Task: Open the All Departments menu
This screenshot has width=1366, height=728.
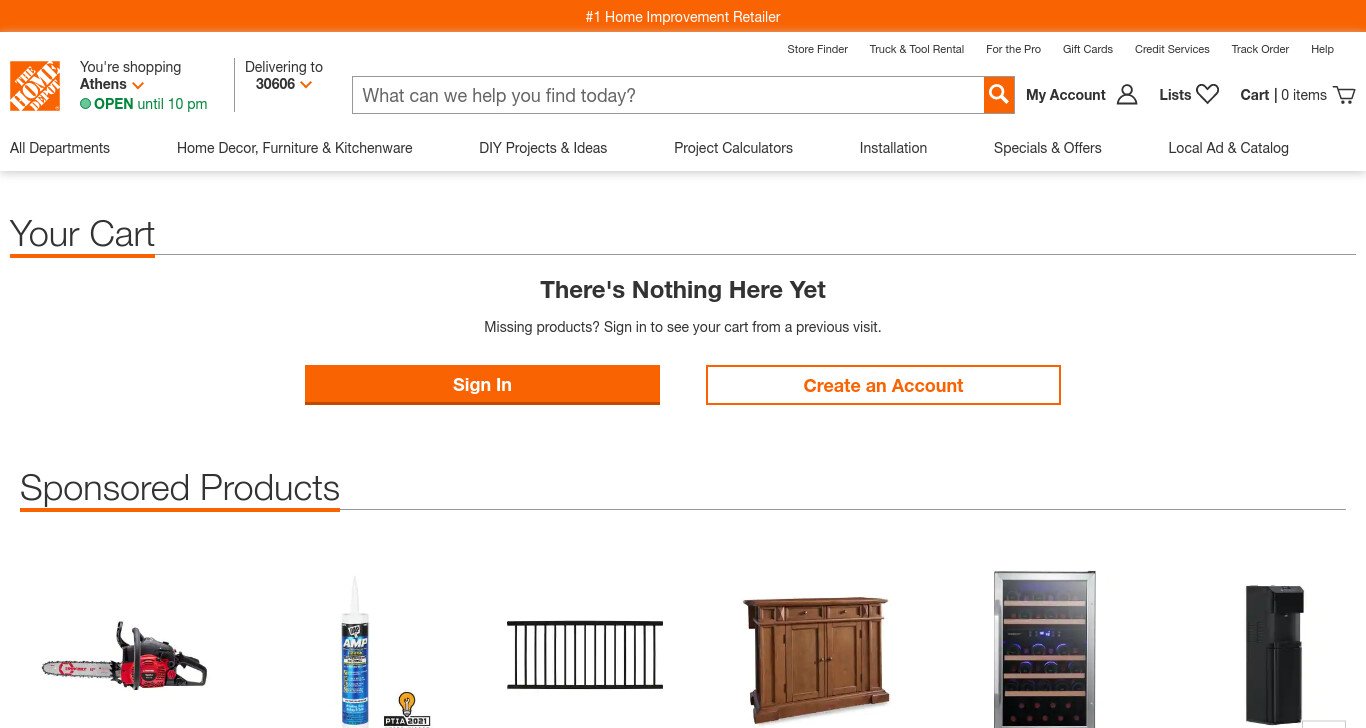Action: [60, 148]
